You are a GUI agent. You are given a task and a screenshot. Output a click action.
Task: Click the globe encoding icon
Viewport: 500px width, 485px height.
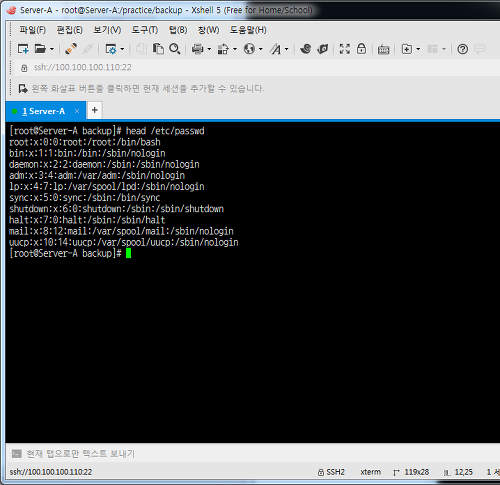249,49
